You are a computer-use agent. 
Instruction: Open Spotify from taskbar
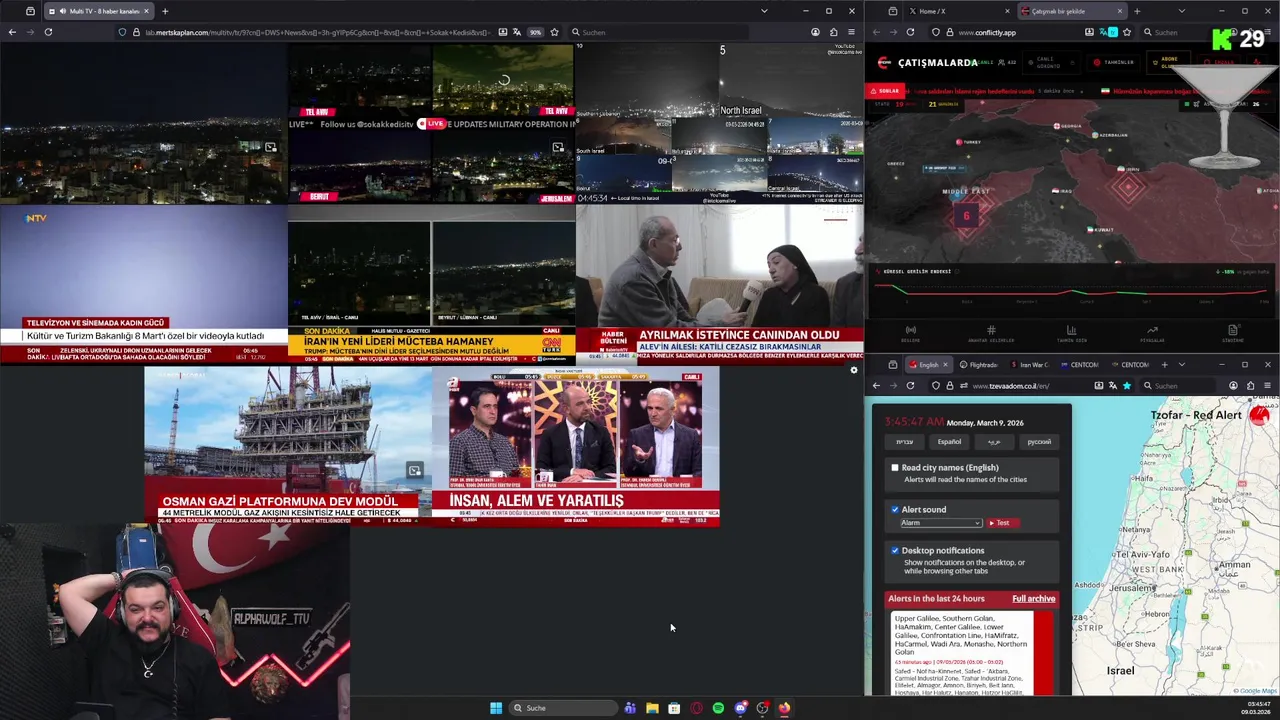[x=718, y=708]
